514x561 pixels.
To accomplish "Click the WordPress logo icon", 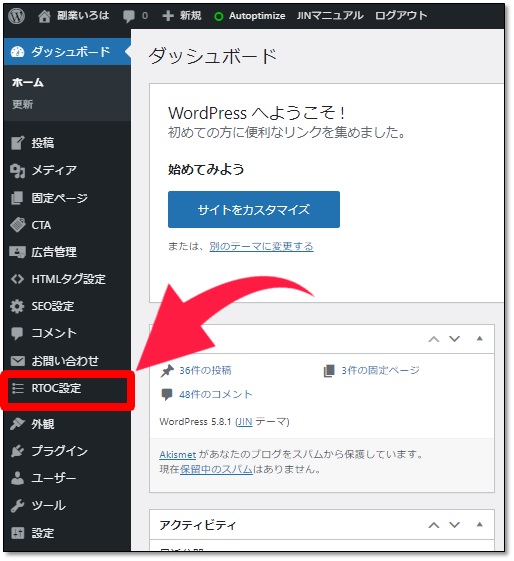I will pos(16,16).
